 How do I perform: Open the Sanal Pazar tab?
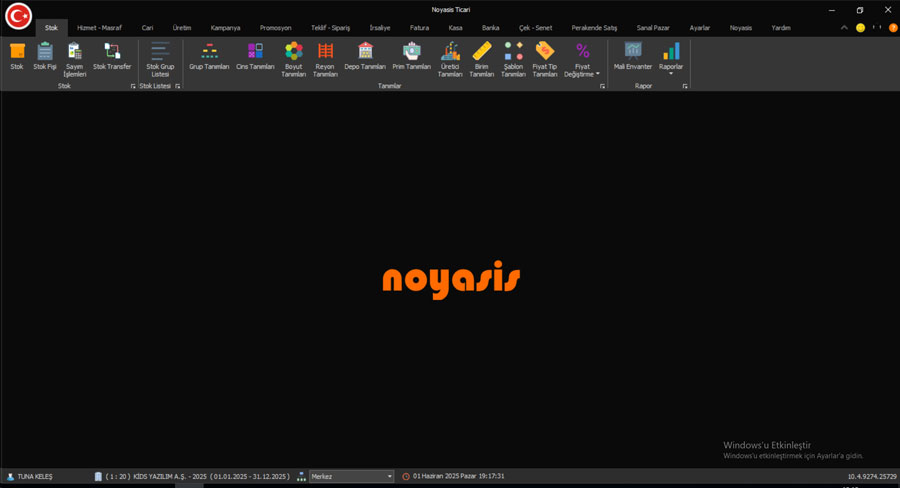click(653, 28)
